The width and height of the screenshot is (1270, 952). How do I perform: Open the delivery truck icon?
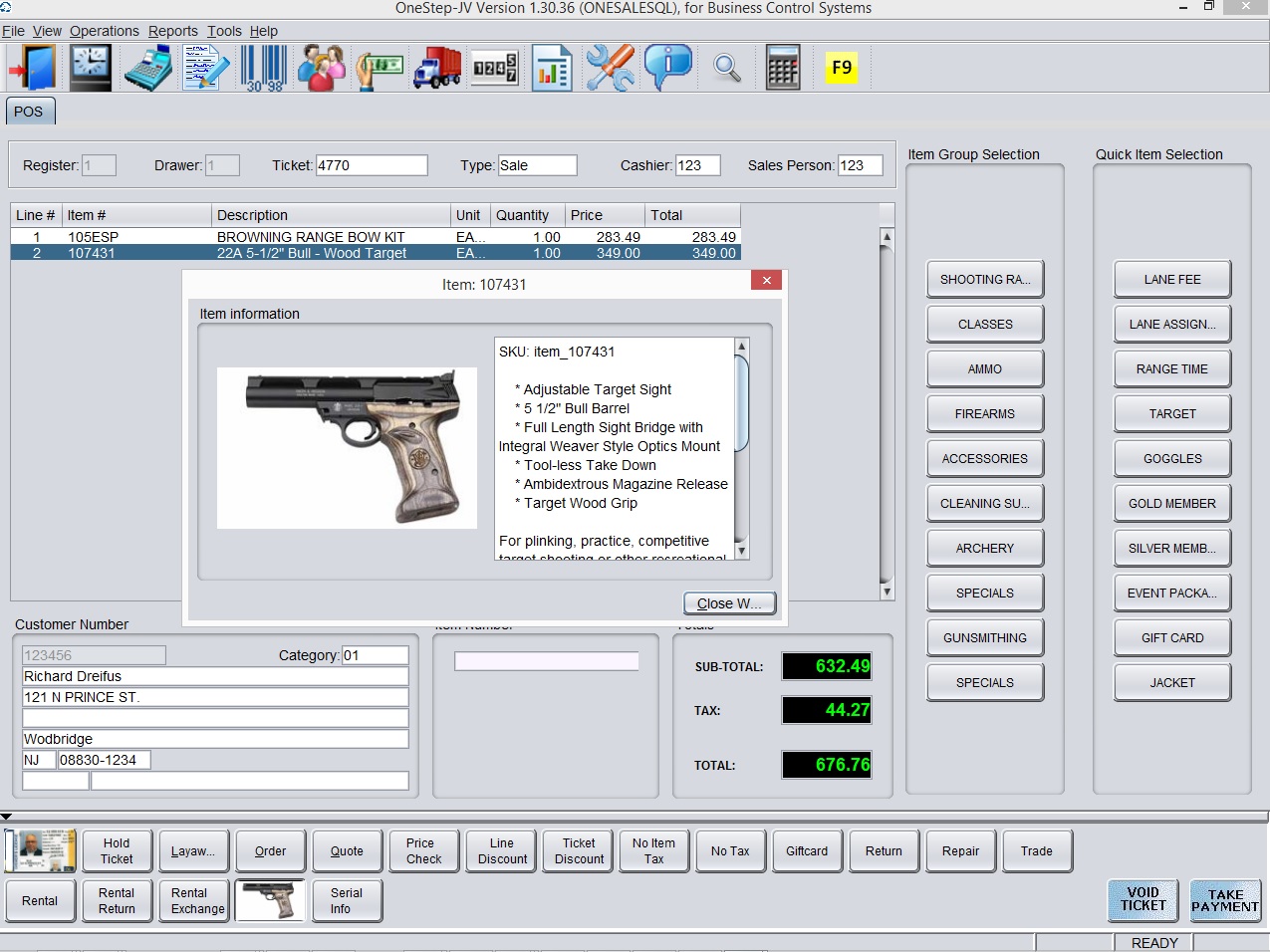436,69
